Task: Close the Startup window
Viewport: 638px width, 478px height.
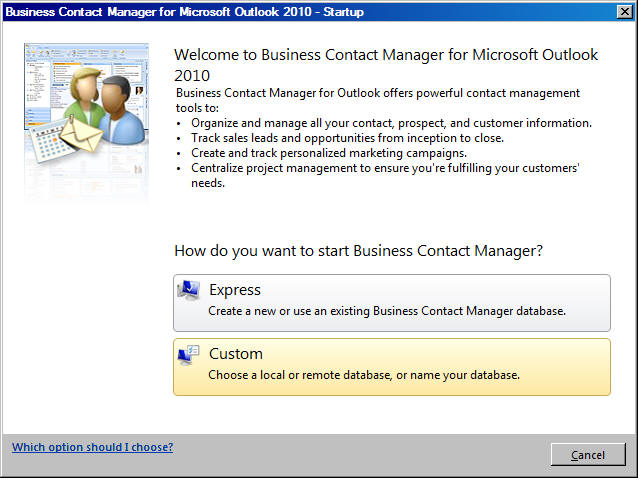Action: tap(624, 12)
